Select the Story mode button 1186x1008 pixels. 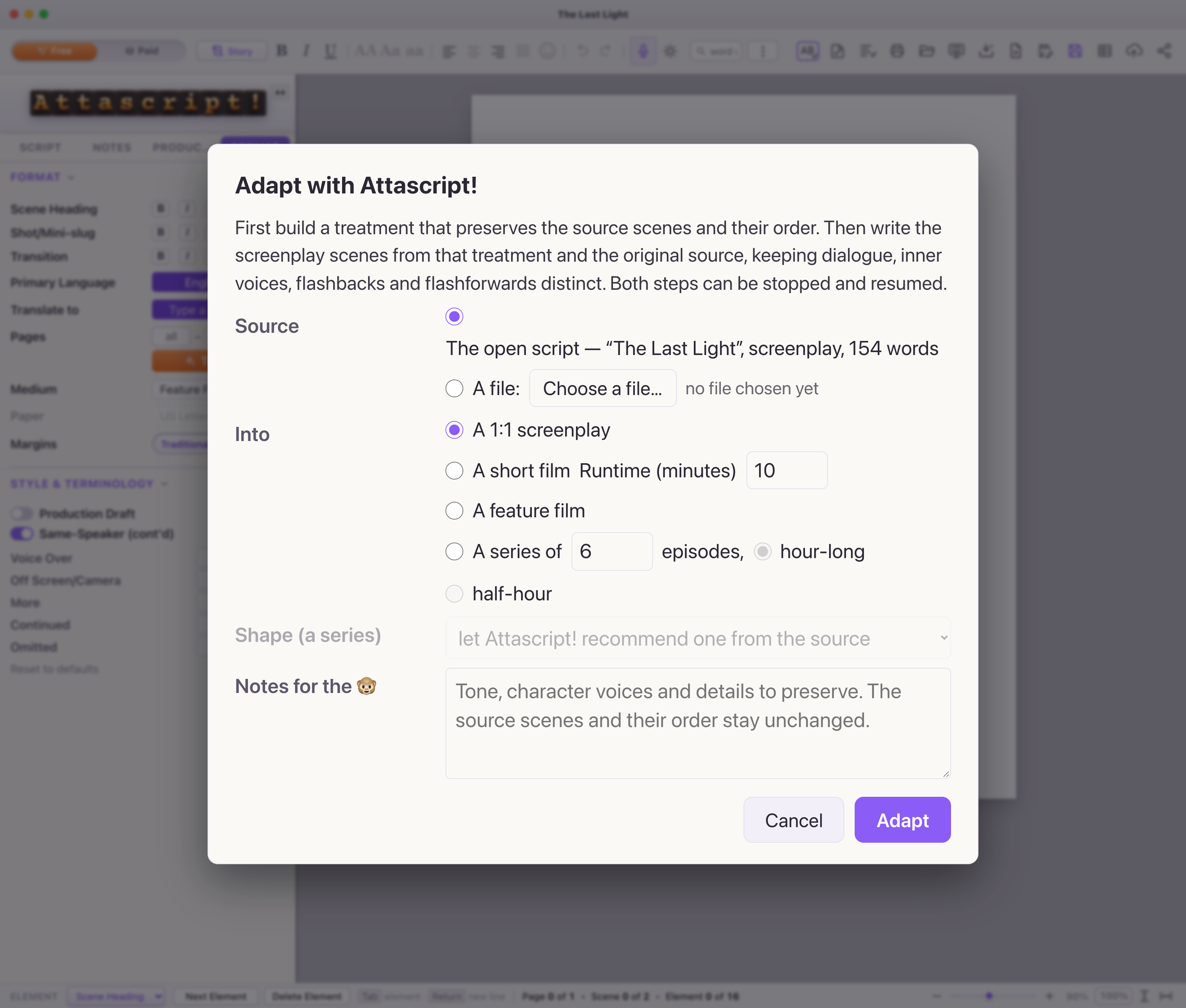click(232, 51)
